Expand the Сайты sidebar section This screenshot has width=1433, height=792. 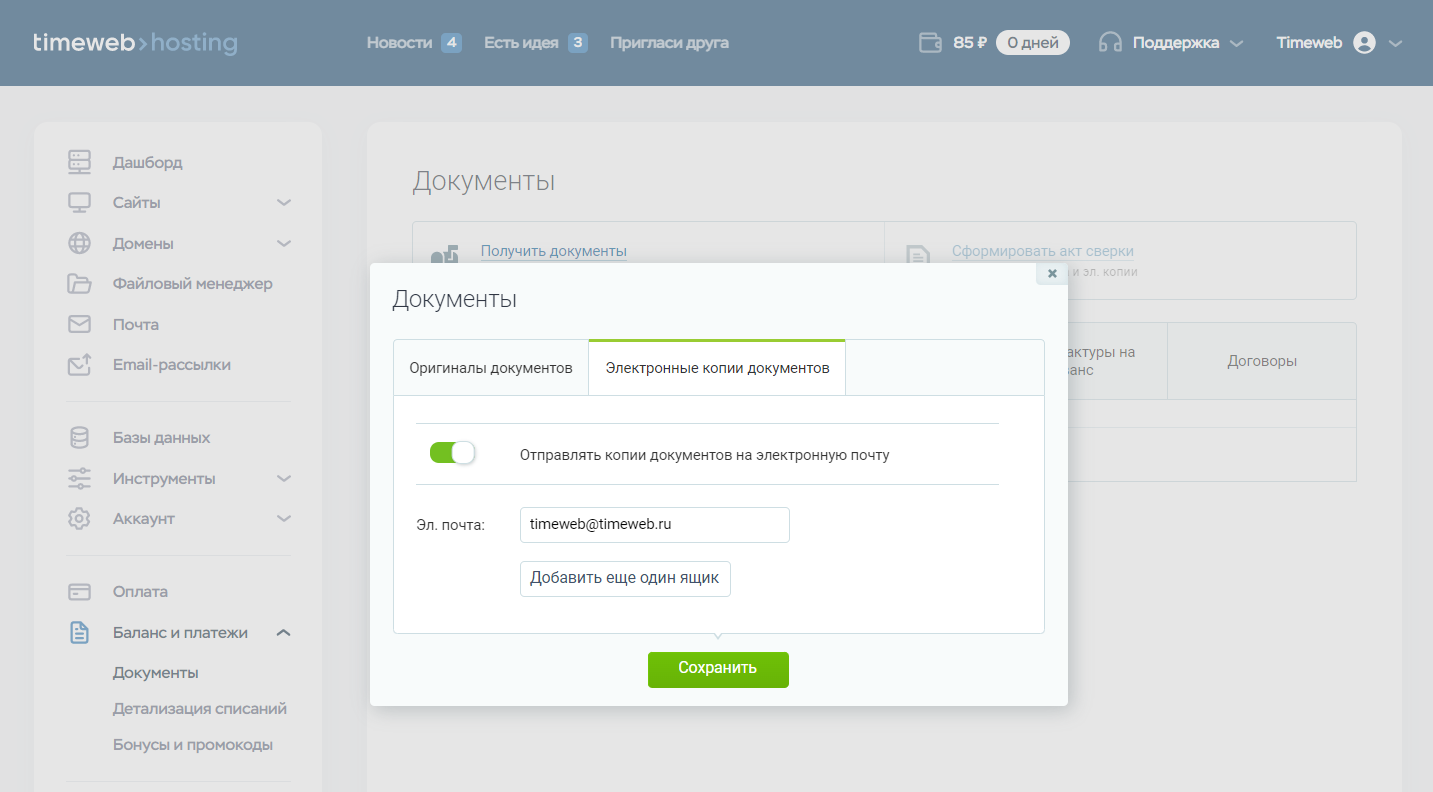point(284,203)
